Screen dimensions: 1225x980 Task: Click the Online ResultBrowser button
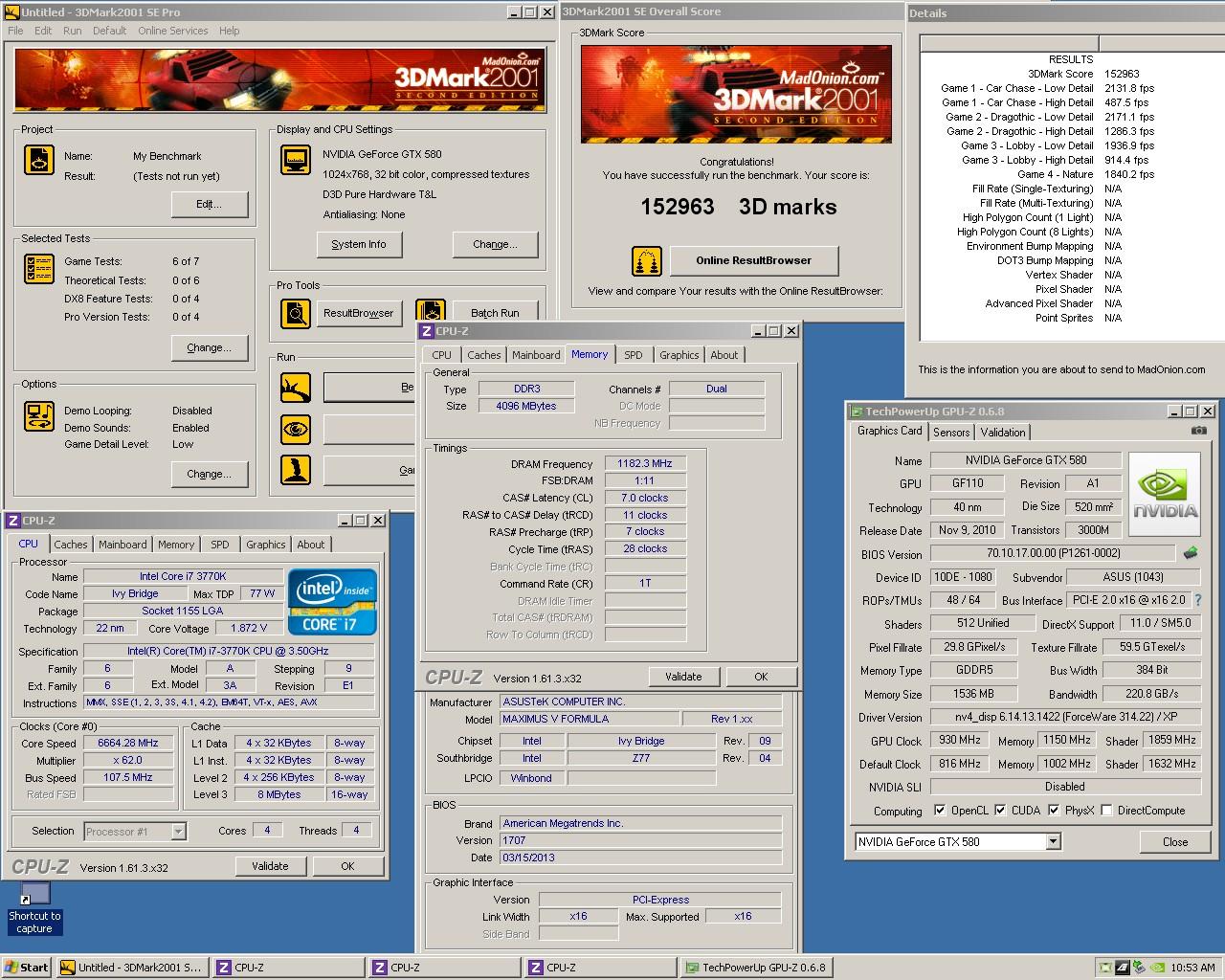coord(753,260)
